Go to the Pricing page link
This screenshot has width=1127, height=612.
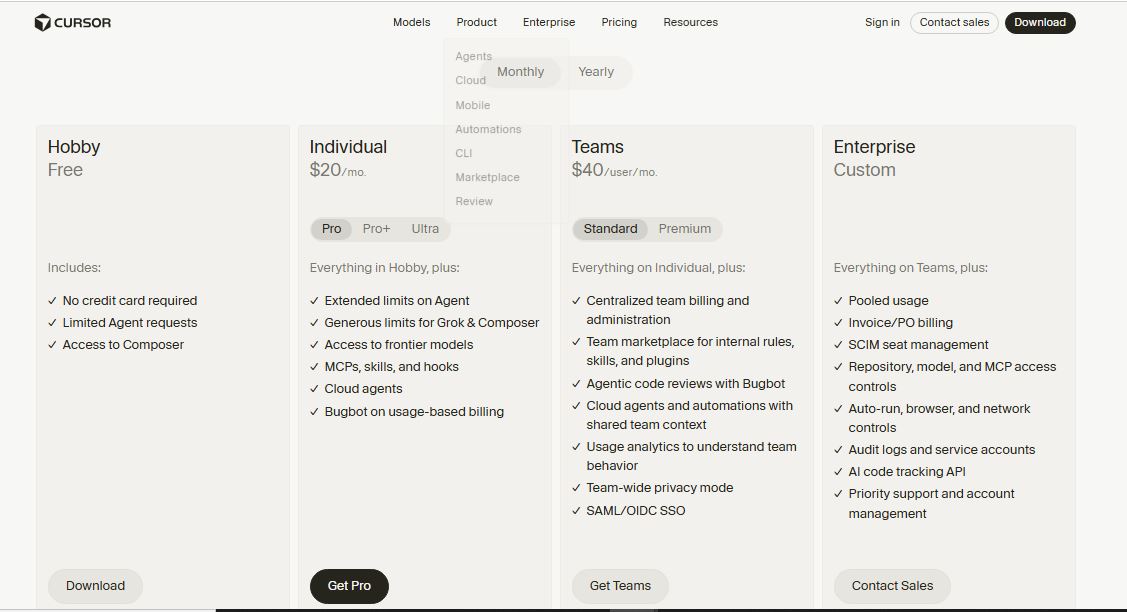click(x=619, y=22)
